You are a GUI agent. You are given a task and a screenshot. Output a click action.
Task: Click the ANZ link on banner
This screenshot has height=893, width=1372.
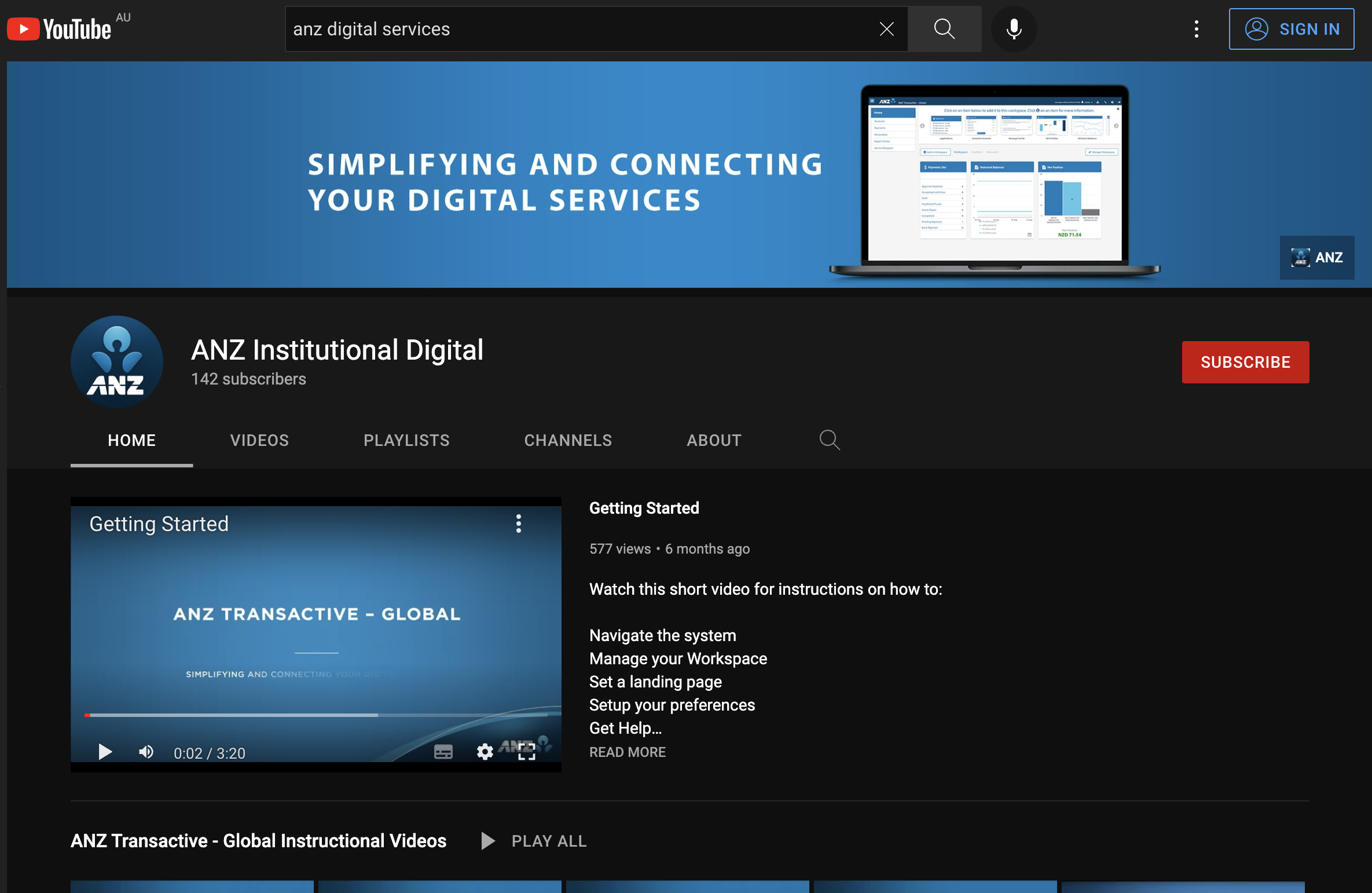(1317, 258)
